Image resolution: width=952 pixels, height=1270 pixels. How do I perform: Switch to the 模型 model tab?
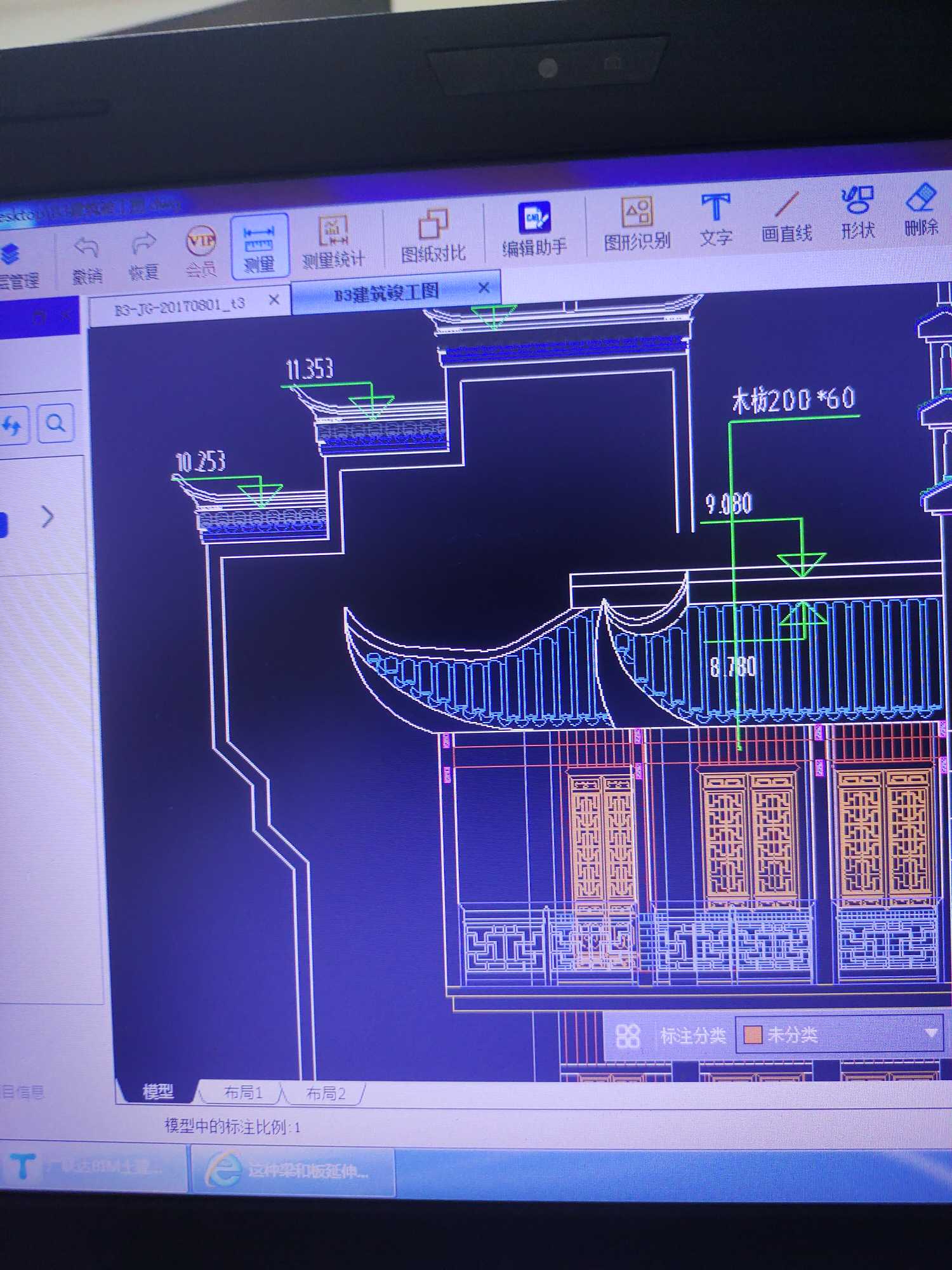(157, 1092)
